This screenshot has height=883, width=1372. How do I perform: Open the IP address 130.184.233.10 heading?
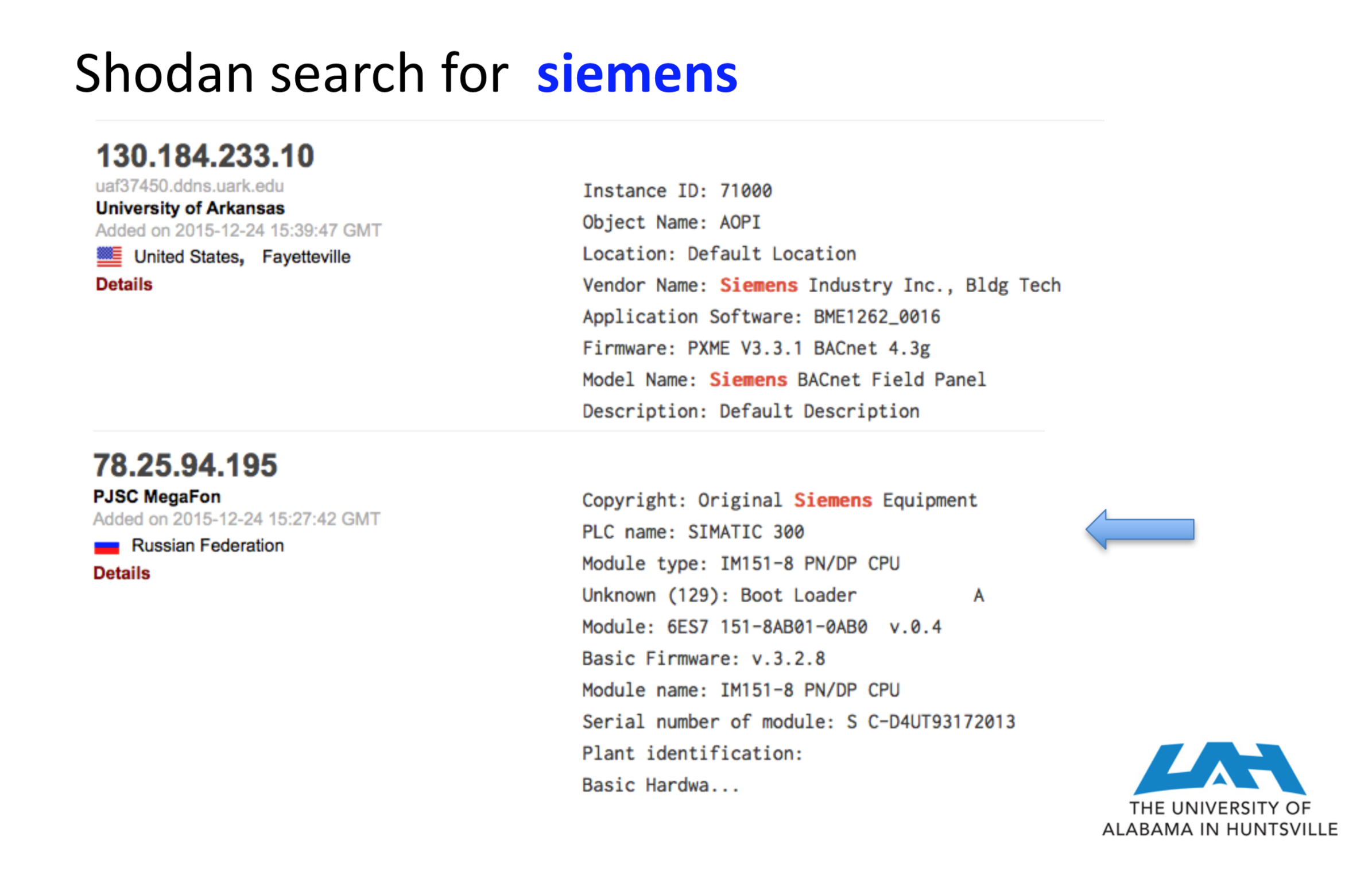pos(205,156)
